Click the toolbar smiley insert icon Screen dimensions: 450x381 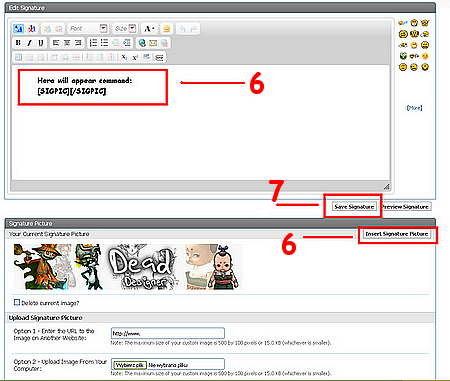click(x=166, y=29)
